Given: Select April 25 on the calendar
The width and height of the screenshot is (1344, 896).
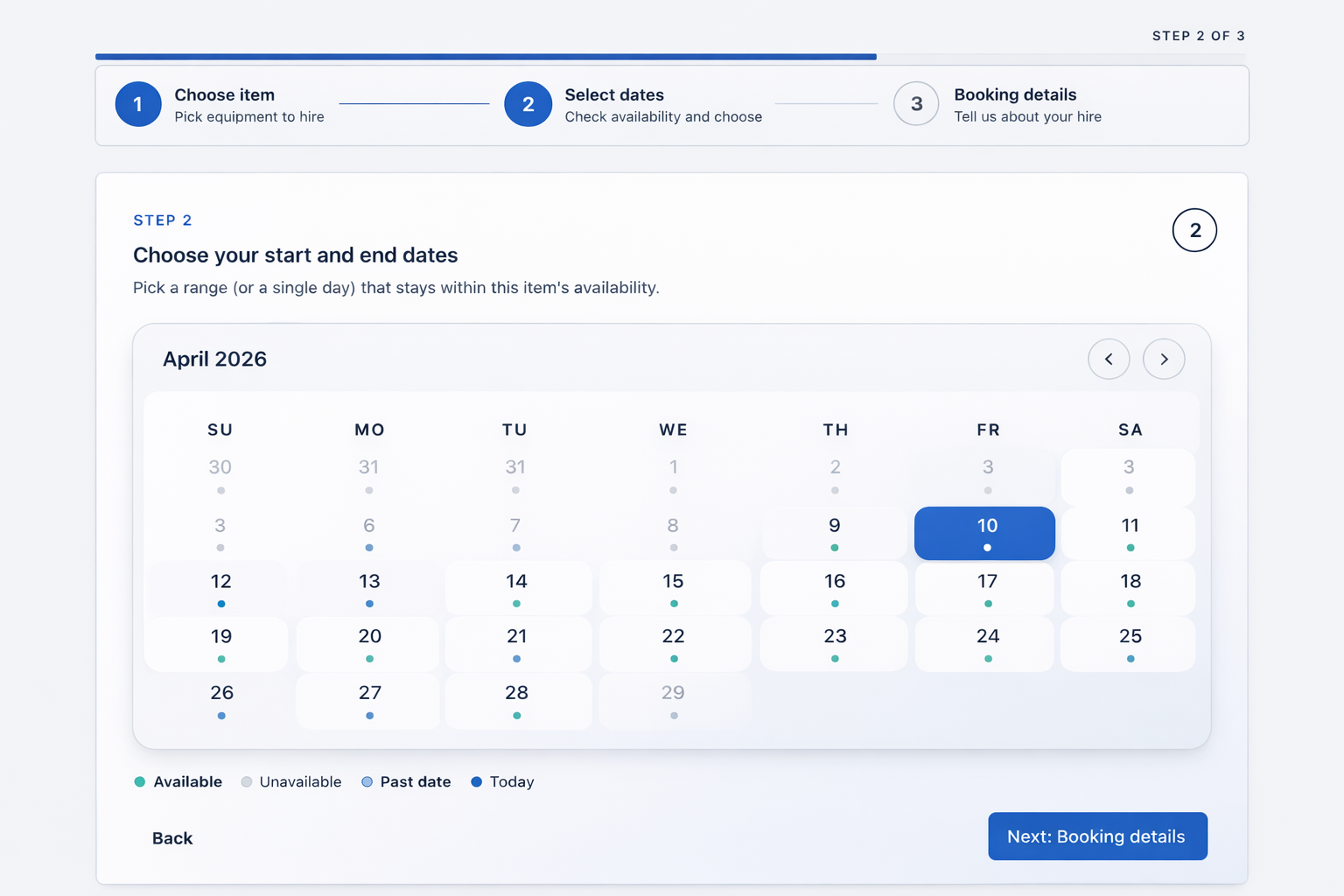Looking at the screenshot, I should tap(1130, 643).
